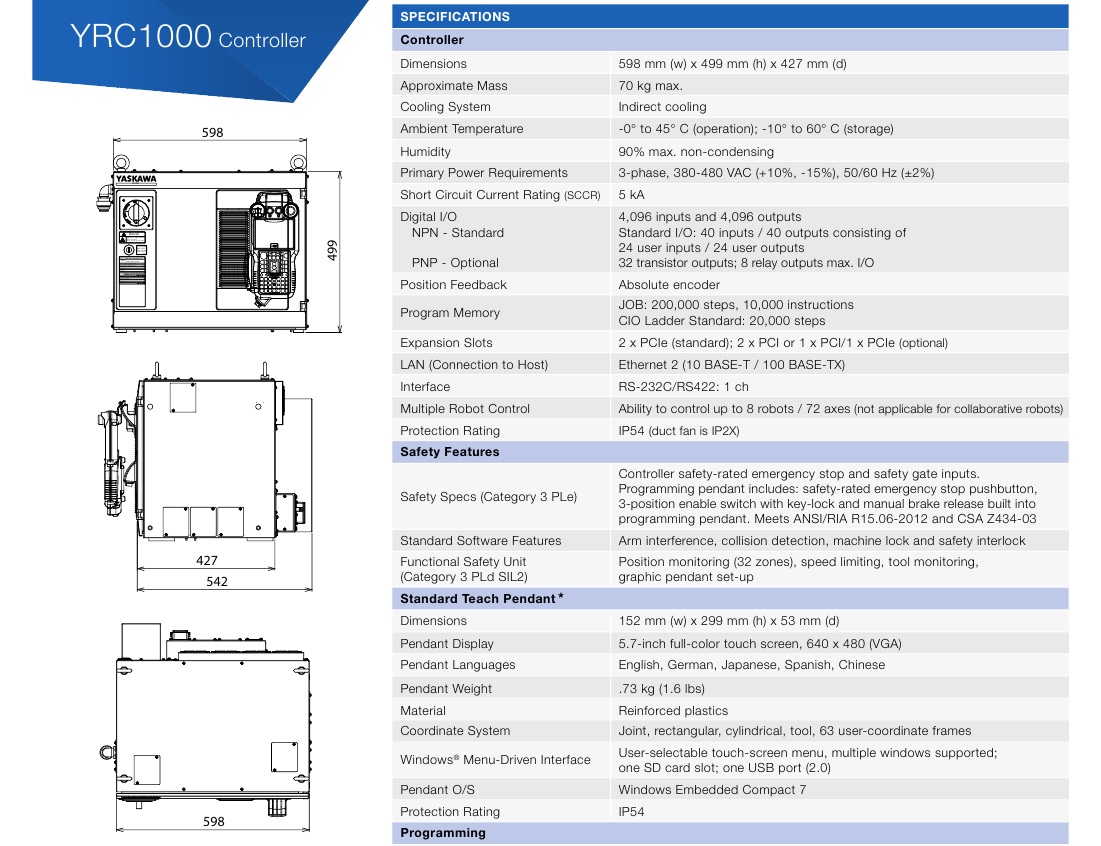
Task: Click 'RS-232C/RS422: 1 ch' value
Action: click(x=683, y=387)
